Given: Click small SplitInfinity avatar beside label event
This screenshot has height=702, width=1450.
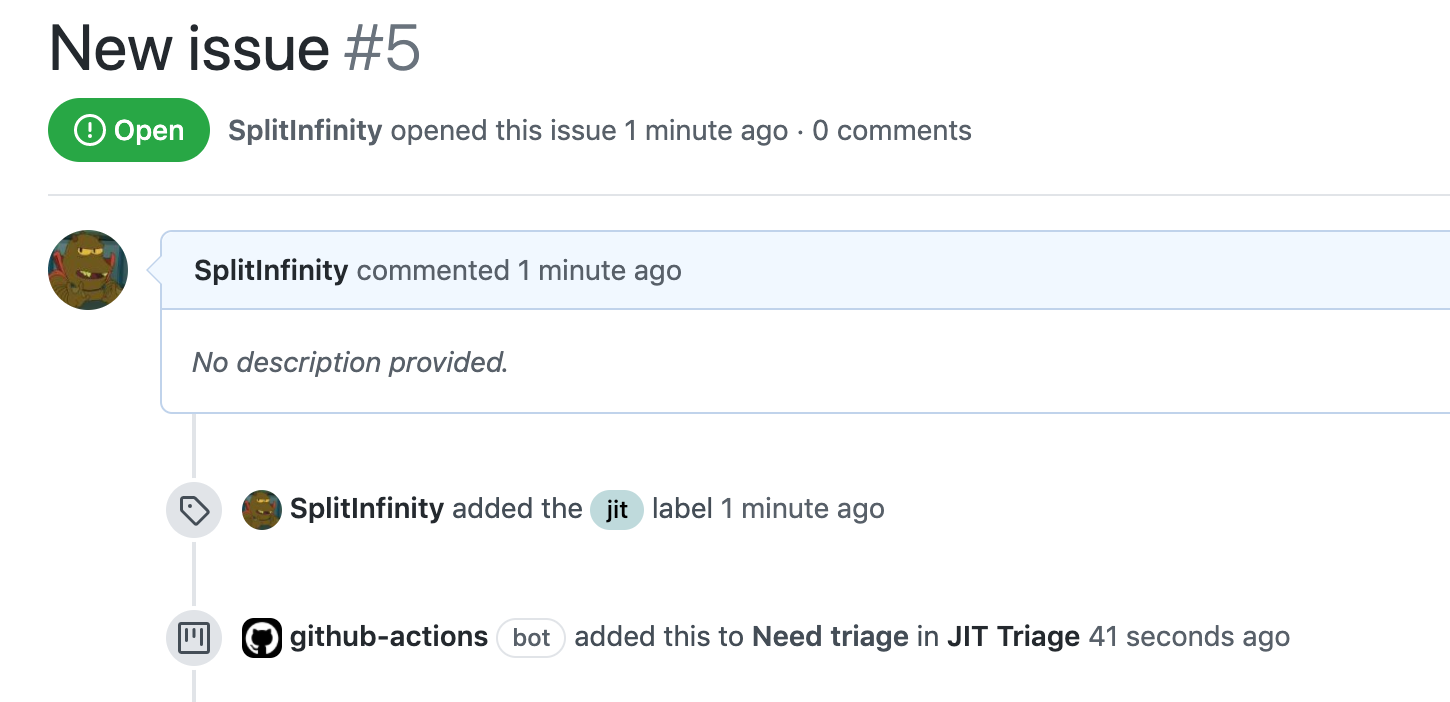Looking at the screenshot, I should (x=262, y=510).
